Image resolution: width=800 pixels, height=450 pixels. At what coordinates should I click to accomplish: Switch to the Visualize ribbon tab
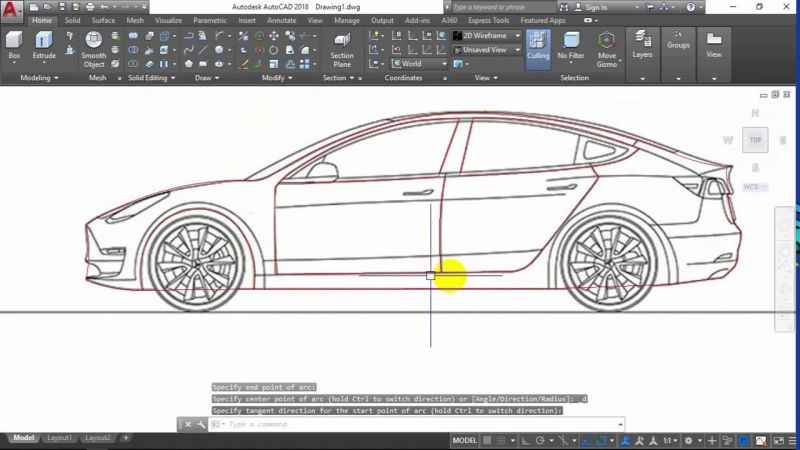[168, 20]
